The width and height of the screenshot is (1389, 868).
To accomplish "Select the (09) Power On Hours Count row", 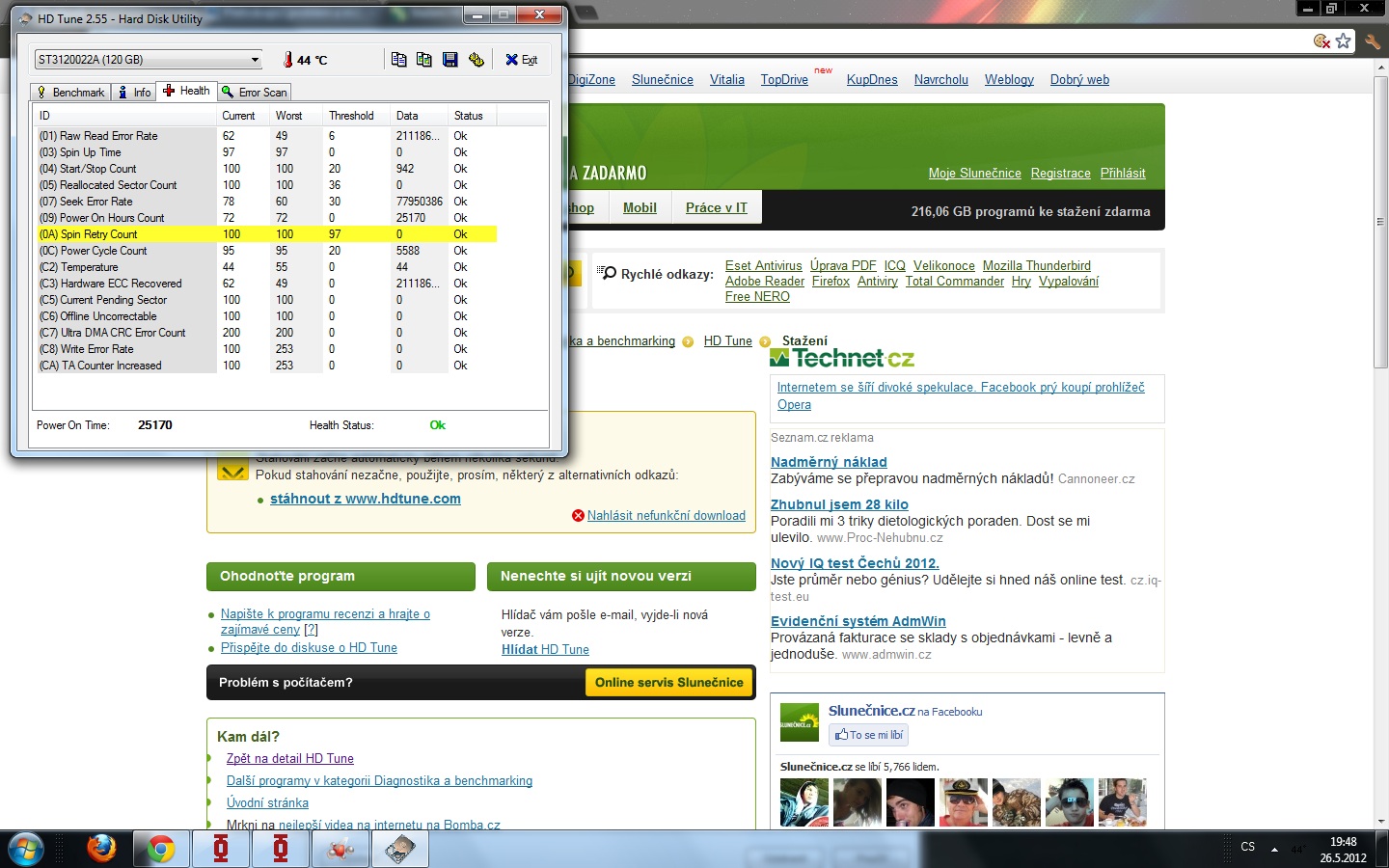I will point(265,218).
